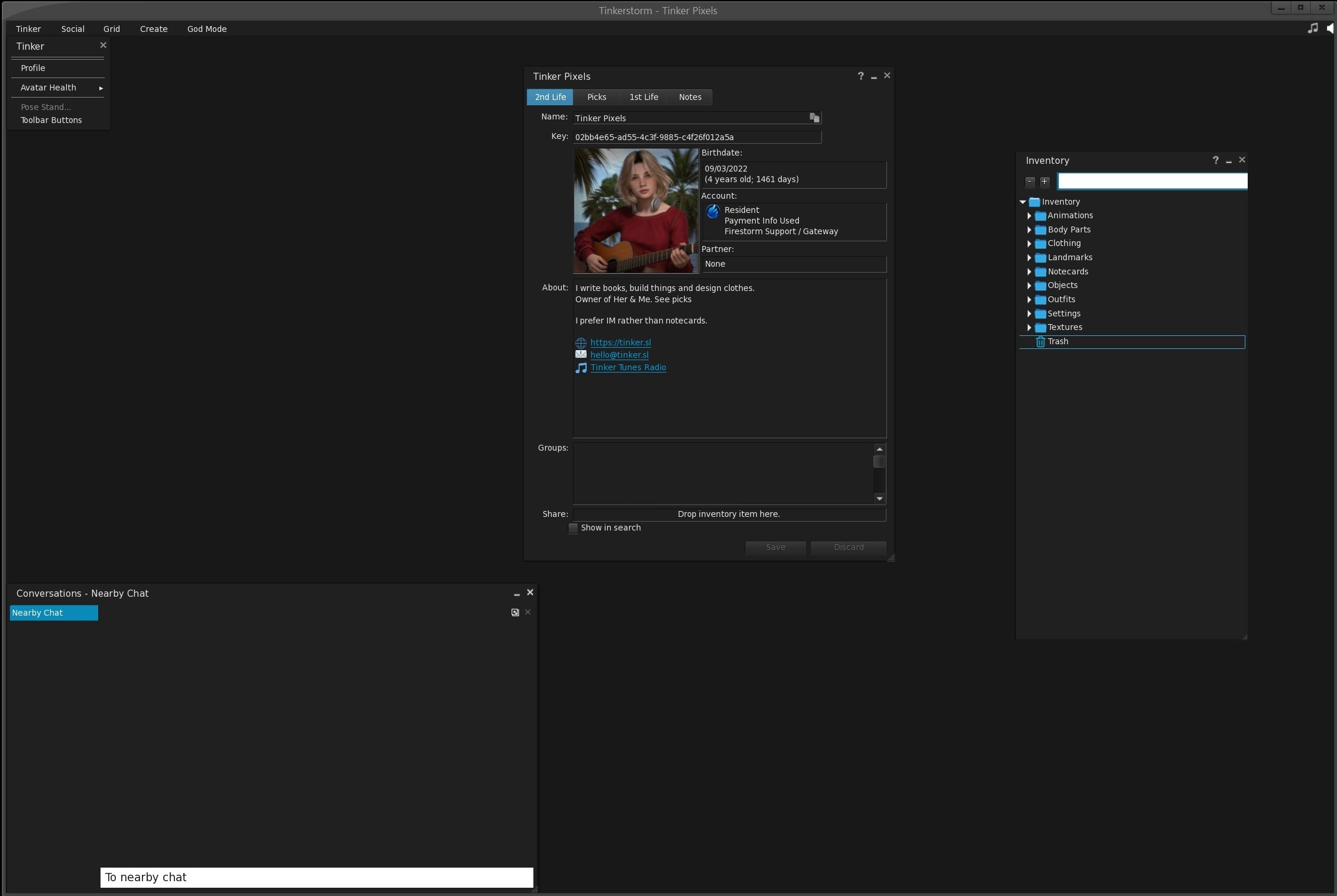Click the music note icon in the top bar
Screen dimensions: 1337x896
[x=1313, y=28]
